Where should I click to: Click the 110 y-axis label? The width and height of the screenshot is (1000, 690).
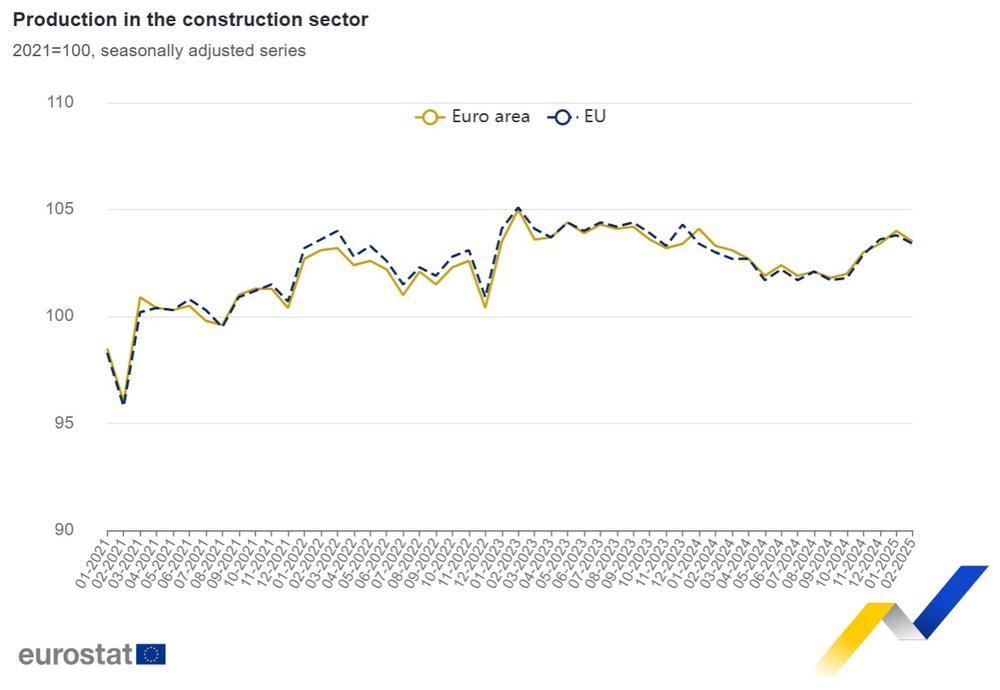[x=61, y=103]
